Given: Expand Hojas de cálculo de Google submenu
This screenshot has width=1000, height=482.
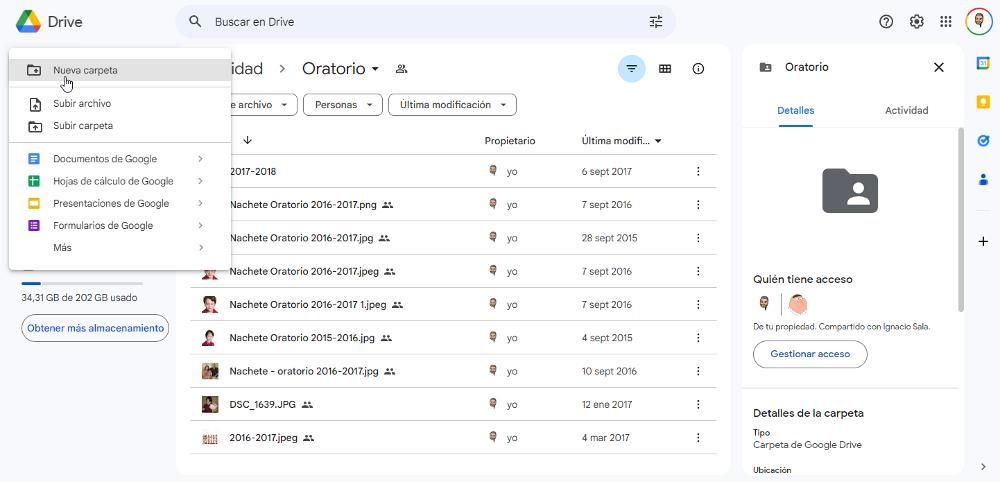Looking at the screenshot, I should 200,181.
